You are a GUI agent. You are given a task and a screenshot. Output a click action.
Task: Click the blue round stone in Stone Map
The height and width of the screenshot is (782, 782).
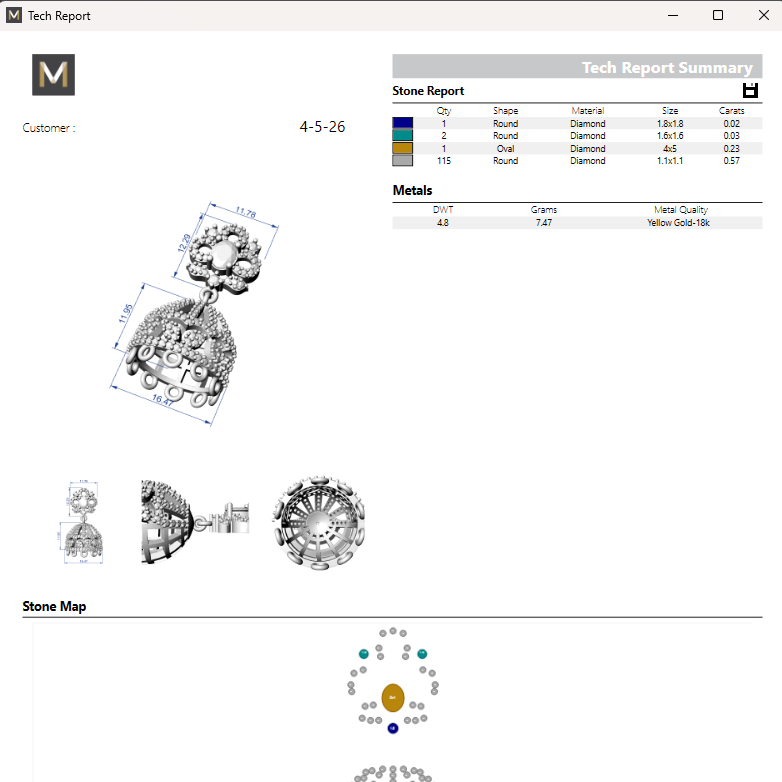click(392, 729)
